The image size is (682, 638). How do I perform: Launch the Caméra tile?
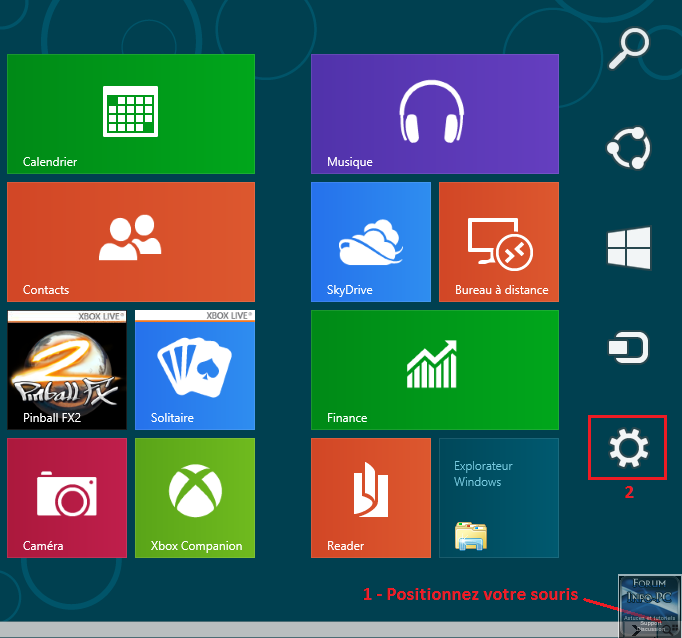67,498
